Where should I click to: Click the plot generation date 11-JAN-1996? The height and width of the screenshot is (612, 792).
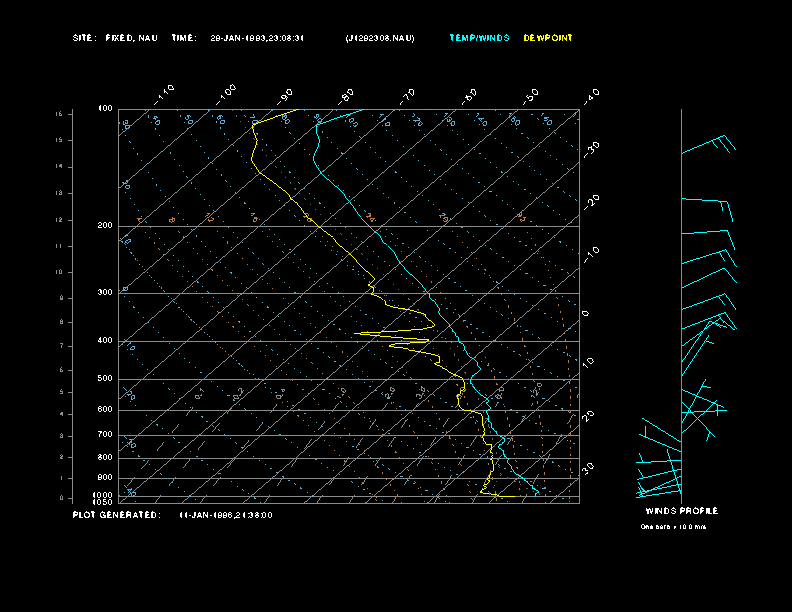pyautogui.click(x=226, y=515)
